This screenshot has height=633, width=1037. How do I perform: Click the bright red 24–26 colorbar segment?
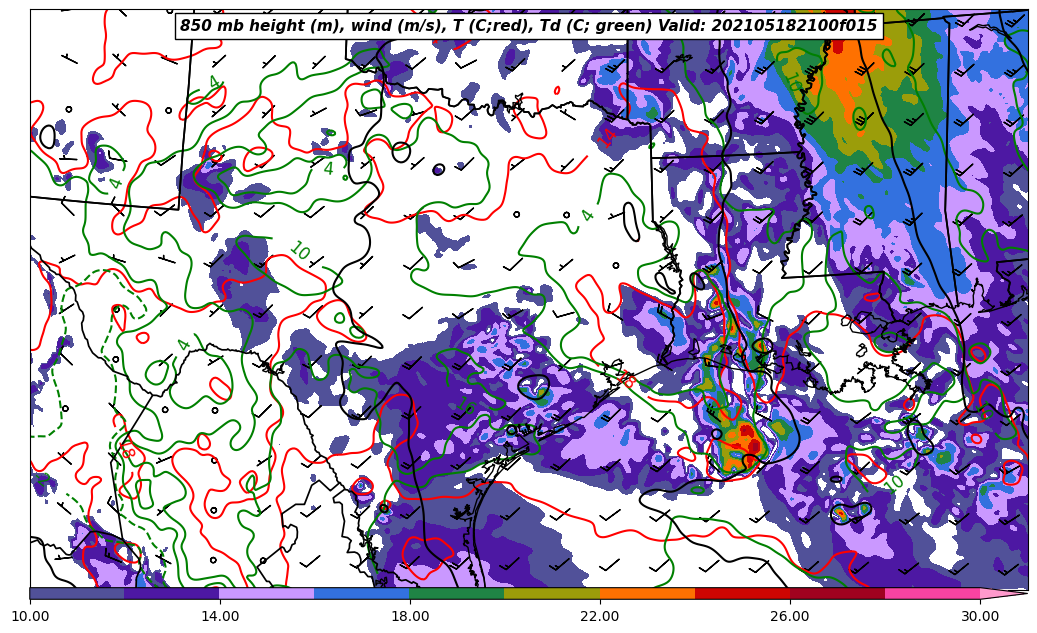coord(742,593)
